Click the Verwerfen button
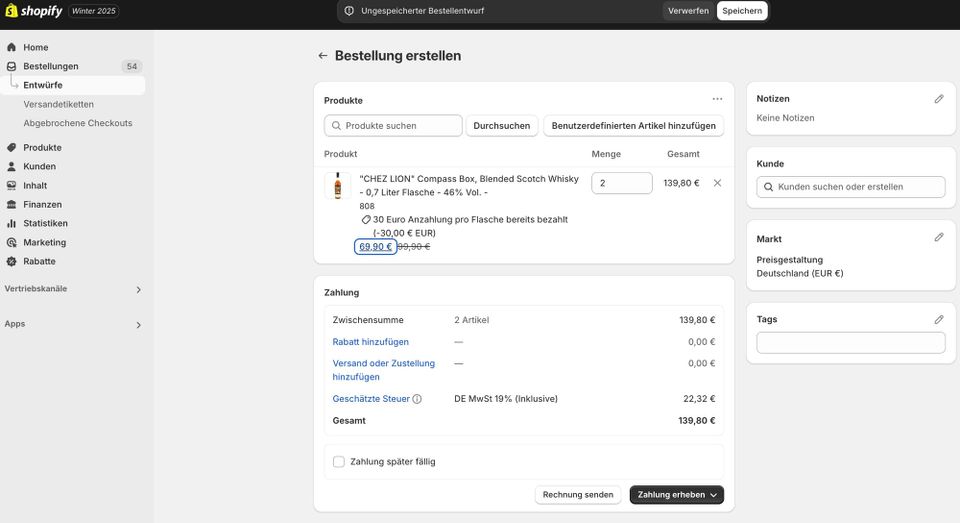The width and height of the screenshot is (960, 523). [688, 11]
